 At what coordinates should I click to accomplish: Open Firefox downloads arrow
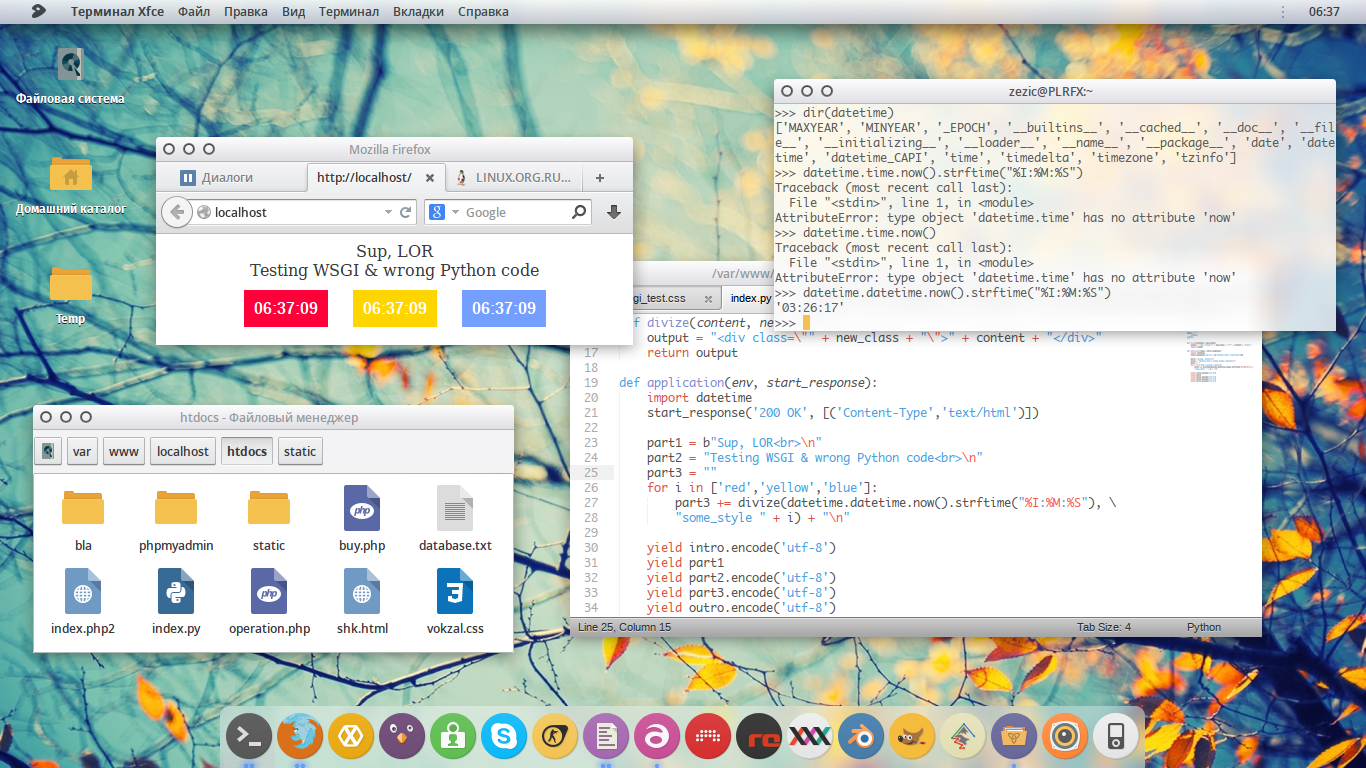coord(614,212)
